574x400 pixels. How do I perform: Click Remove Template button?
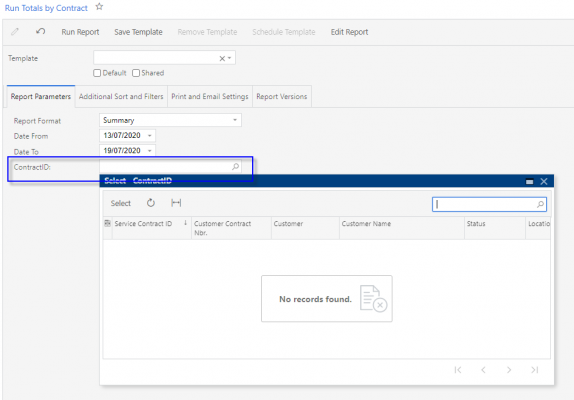pyautogui.click(x=207, y=32)
